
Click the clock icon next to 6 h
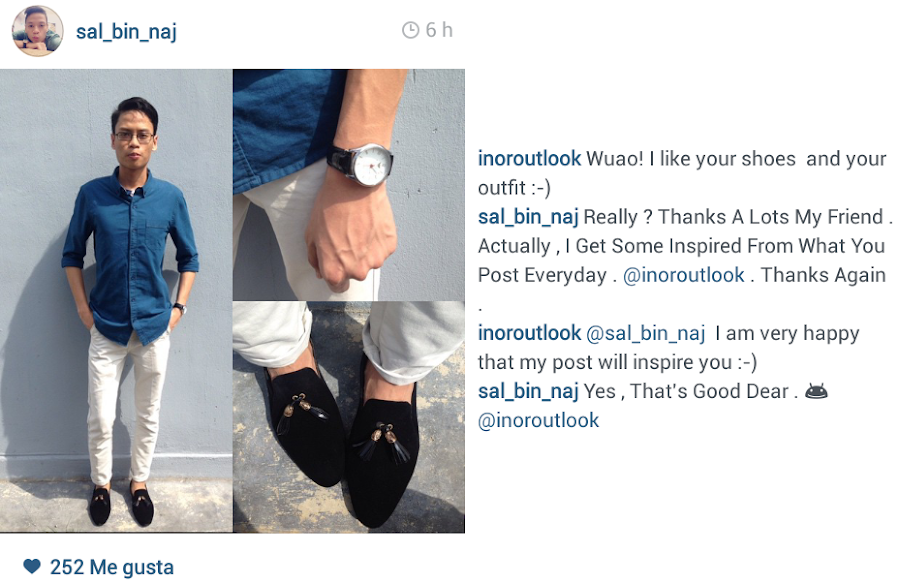click(x=410, y=30)
